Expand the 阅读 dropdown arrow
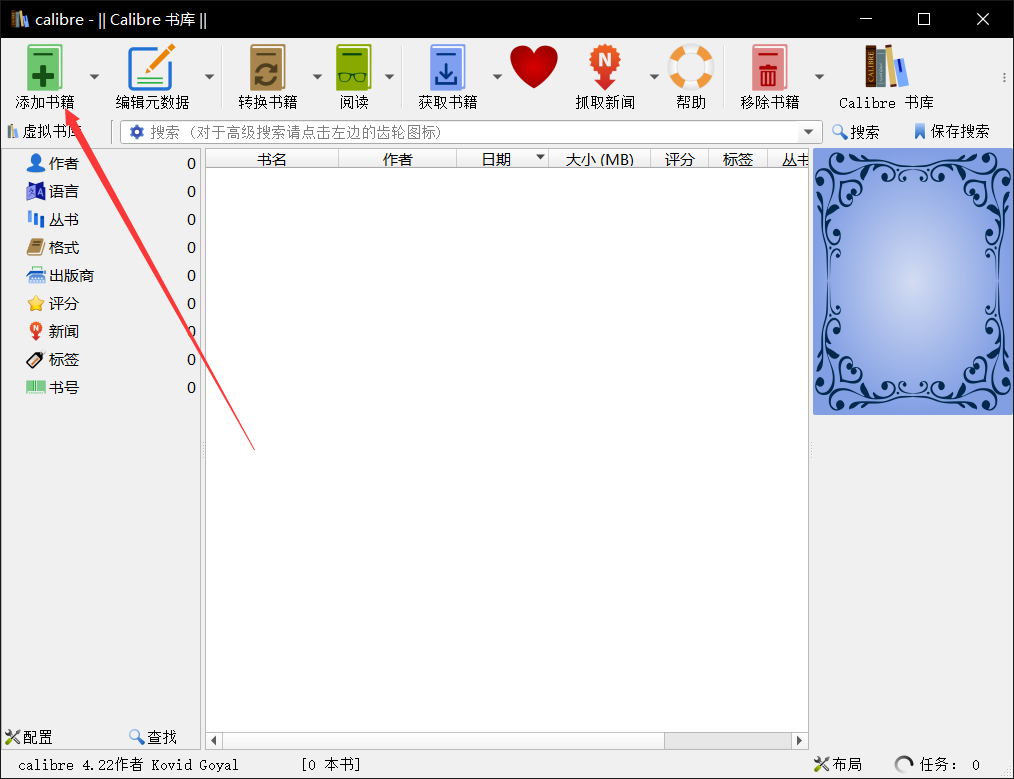1014x779 pixels. pyautogui.click(x=389, y=76)
